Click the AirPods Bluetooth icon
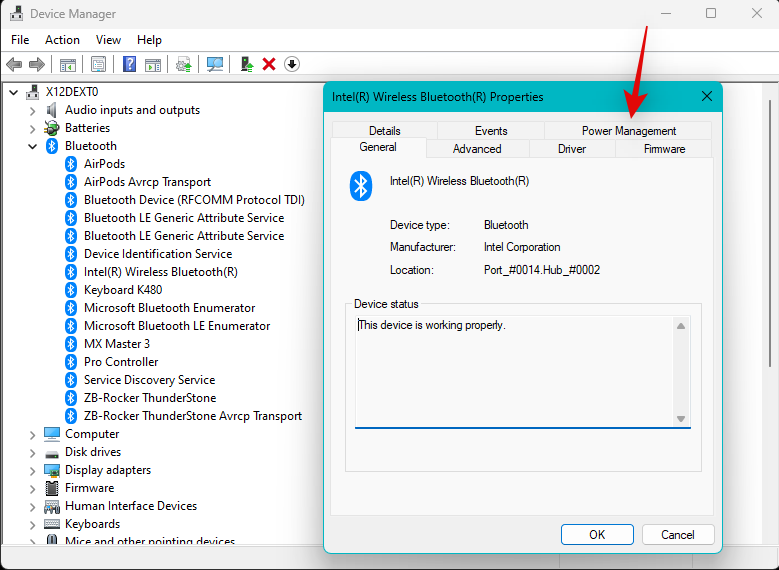The height and width of the screenshot is (570, 779). click(71, 164)
